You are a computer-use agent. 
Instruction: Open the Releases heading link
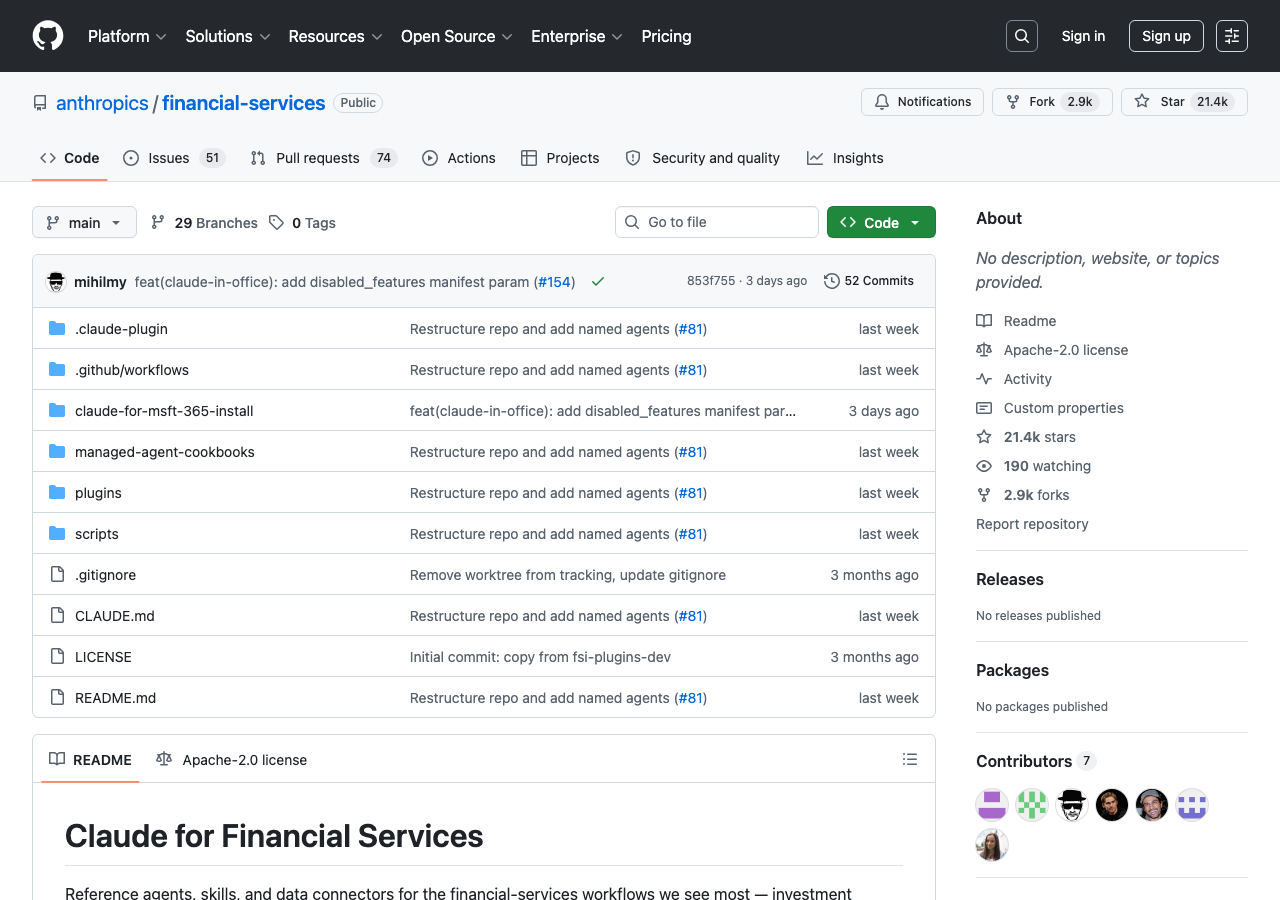tap(1010, 579)
